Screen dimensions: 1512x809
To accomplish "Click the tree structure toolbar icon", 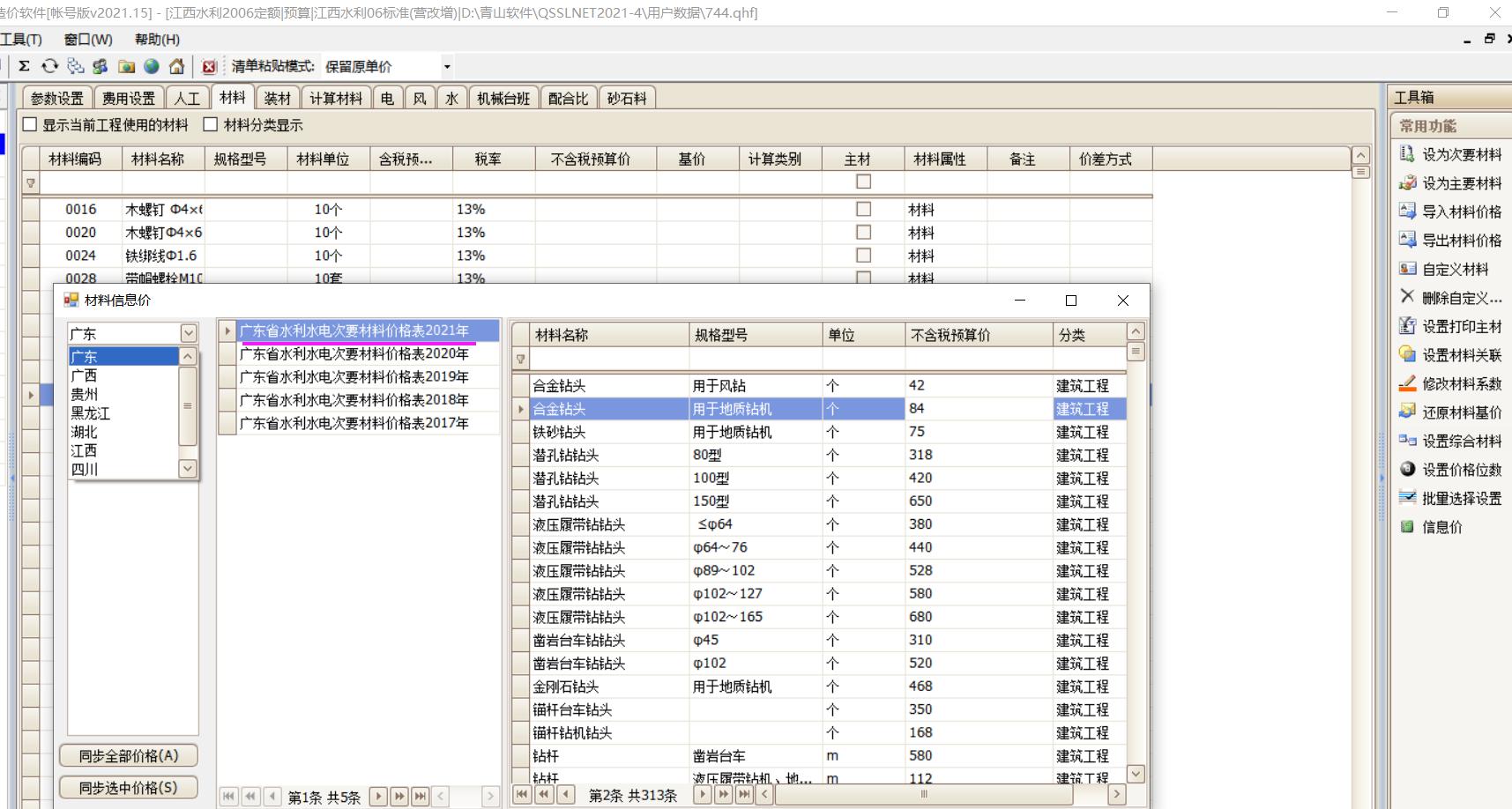I will 75,66.
